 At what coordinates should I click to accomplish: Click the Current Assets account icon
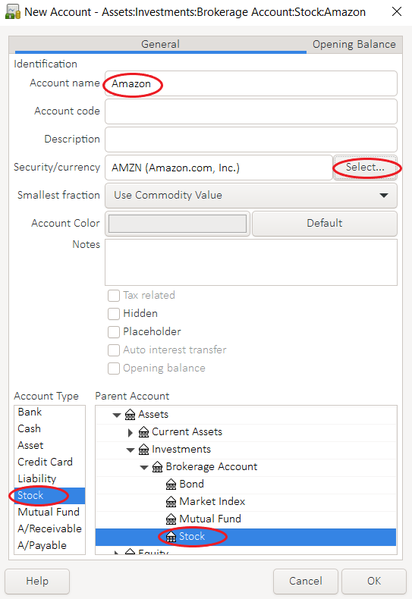tap(144, 432)
